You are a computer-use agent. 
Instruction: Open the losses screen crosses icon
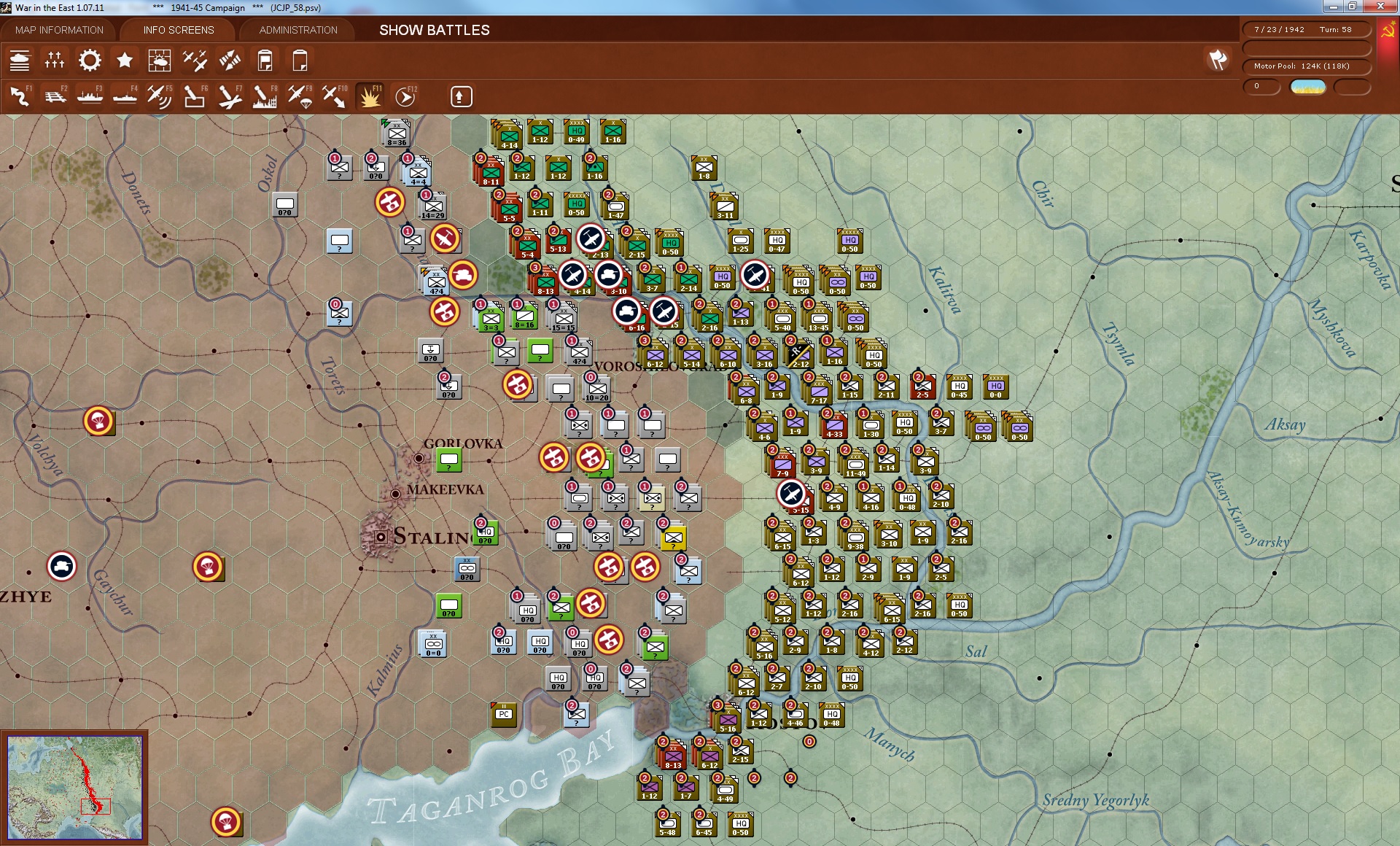[55, 61]
